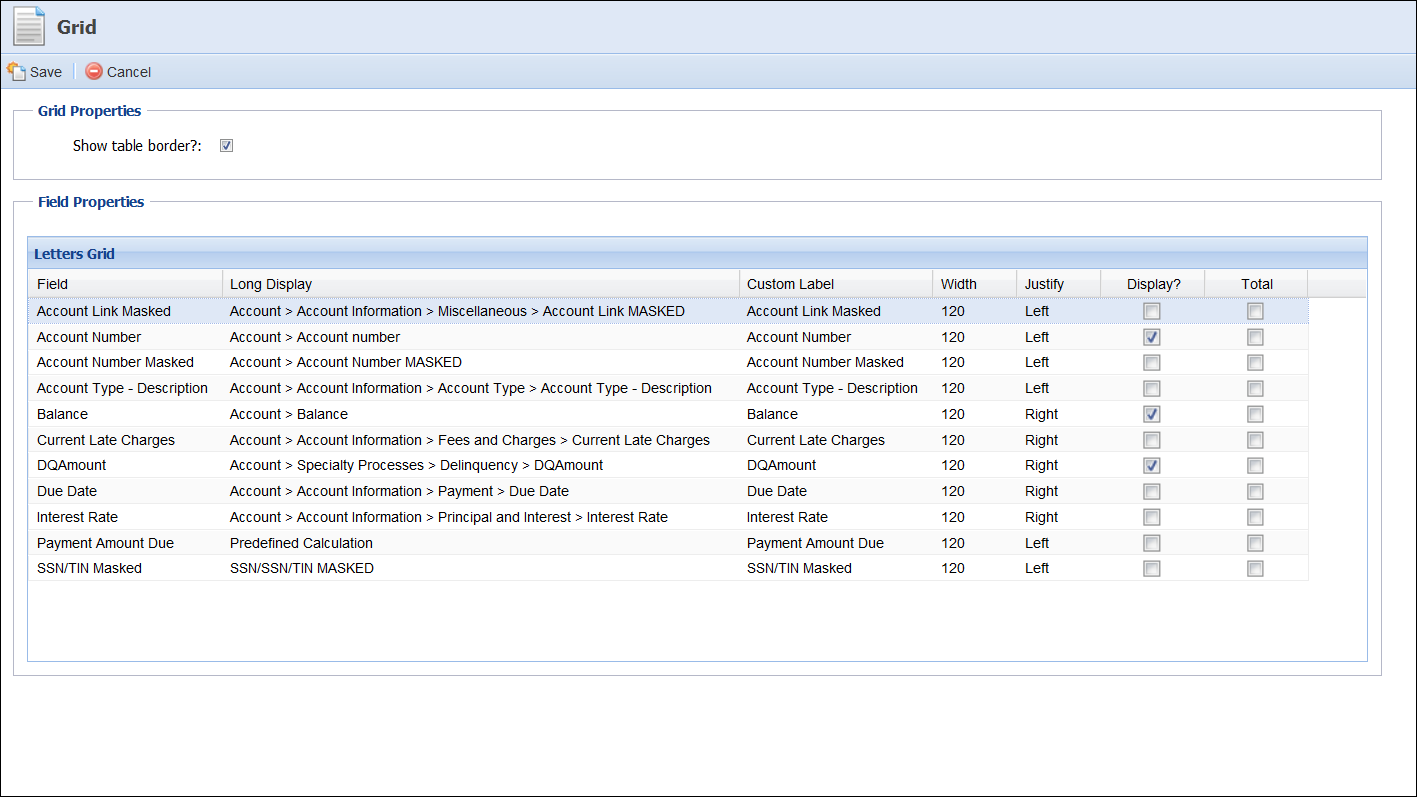The width and height of the screenshot is (1417, 797).
Task: Click the Save button label
Action: (x=46, y=72)
